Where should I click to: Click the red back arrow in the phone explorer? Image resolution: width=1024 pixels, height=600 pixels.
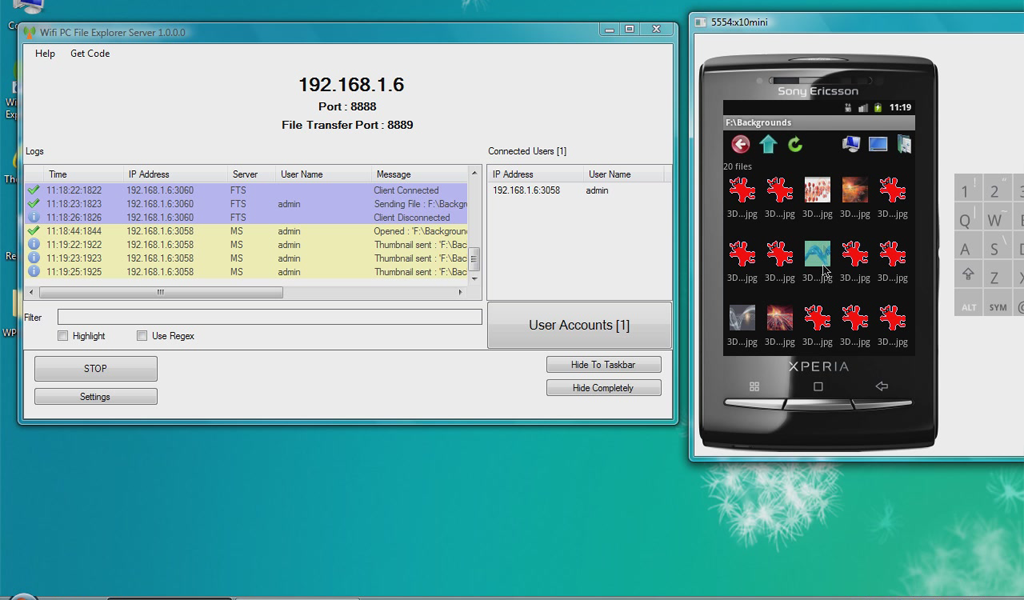741,143
